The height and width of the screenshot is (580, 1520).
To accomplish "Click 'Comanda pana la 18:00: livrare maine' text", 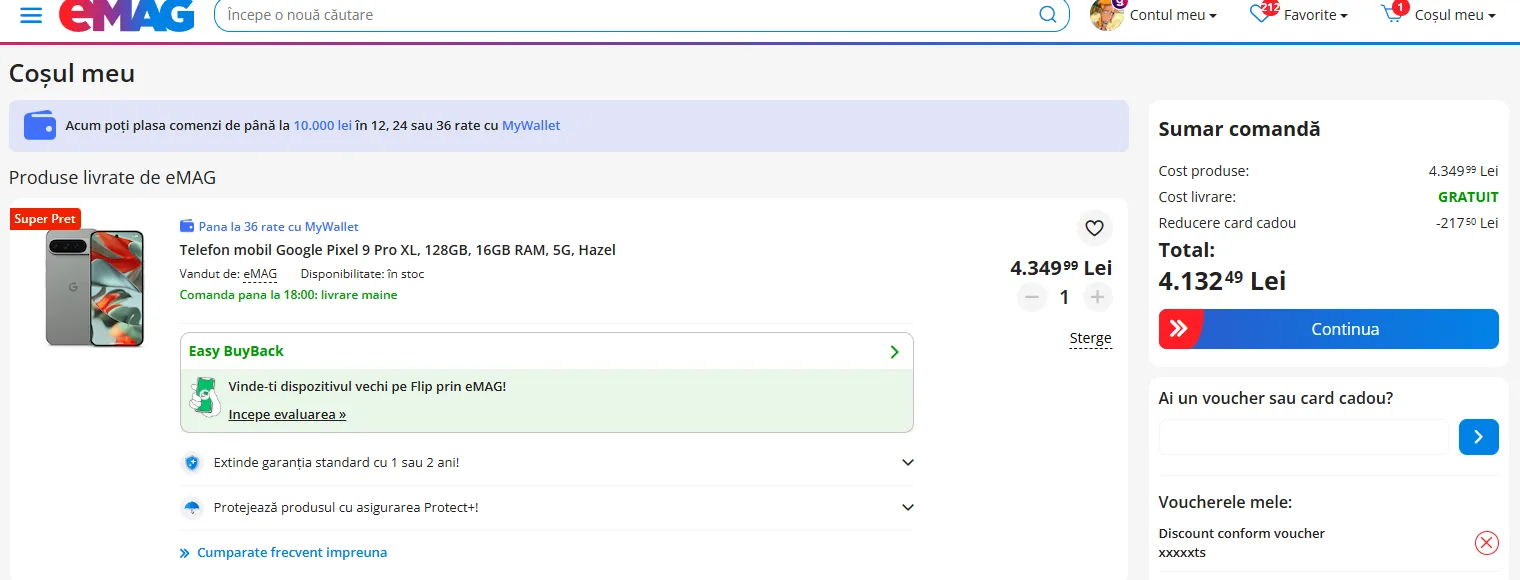I will point(288,295).
